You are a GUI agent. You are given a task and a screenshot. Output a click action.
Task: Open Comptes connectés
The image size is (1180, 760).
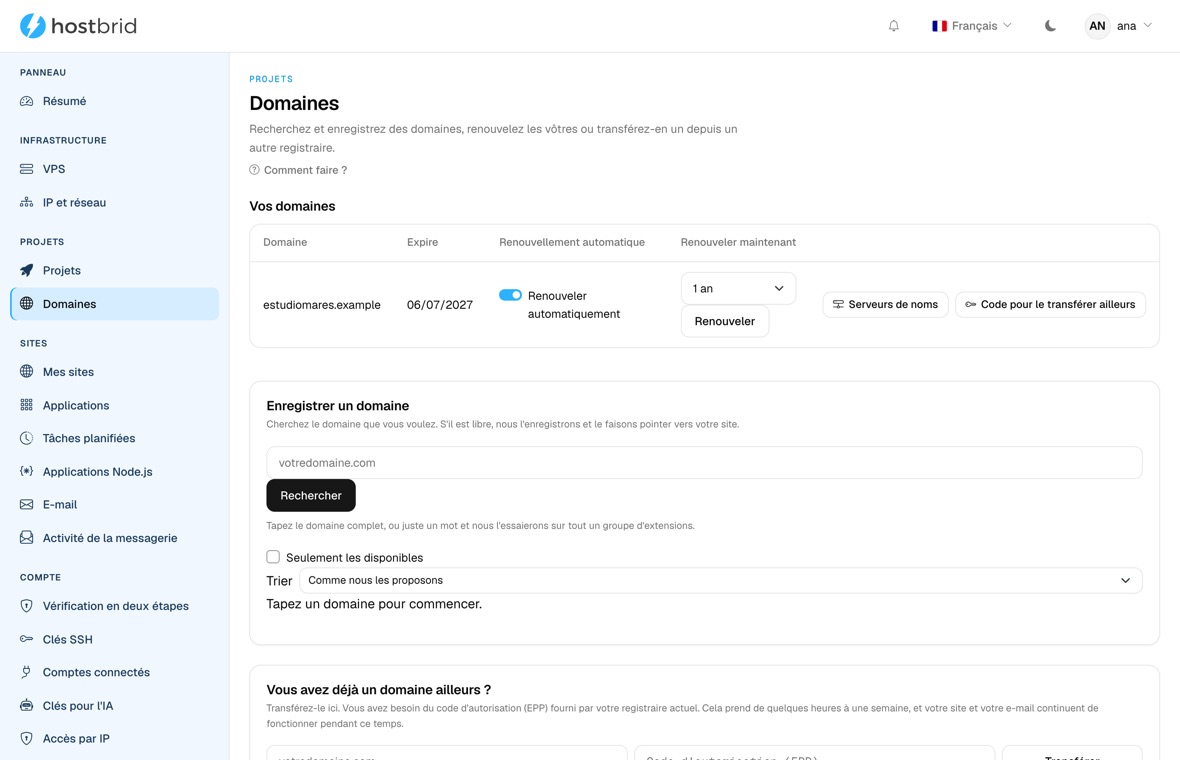point(114,672)
